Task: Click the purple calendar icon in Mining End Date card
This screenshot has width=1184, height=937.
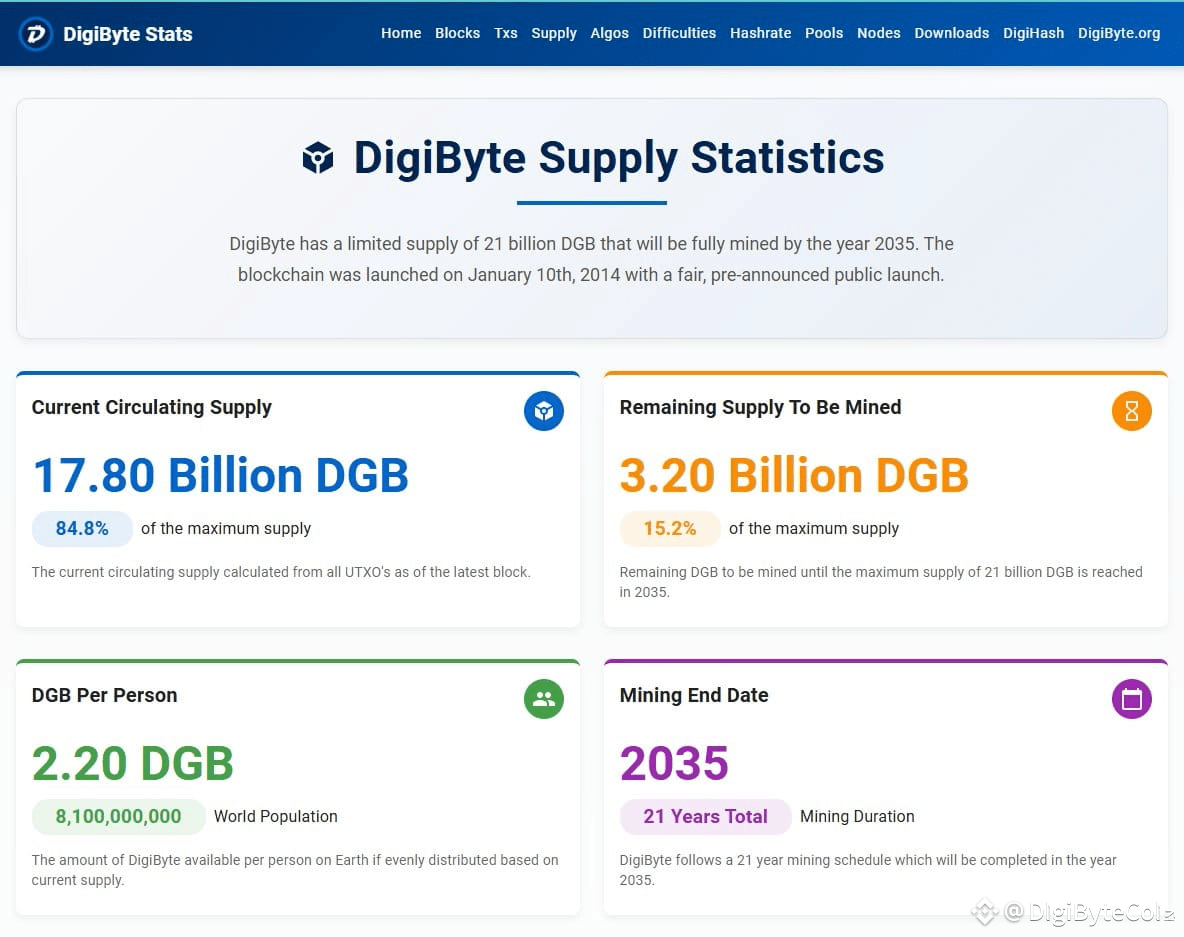Action: click(1131, 699)
